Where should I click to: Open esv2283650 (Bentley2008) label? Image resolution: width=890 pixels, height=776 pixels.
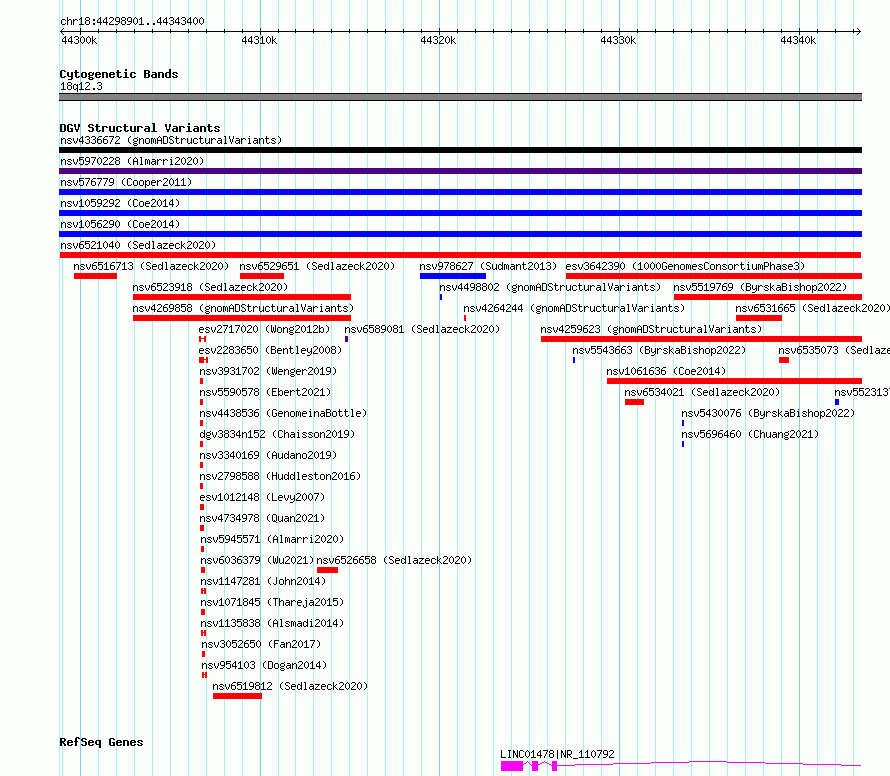(x=270, y=350)
